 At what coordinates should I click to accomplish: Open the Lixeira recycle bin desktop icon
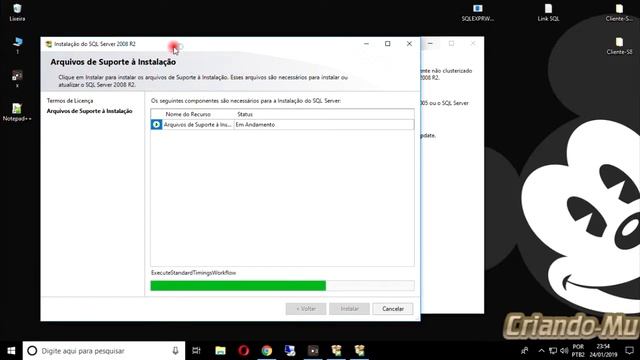tap(17, 12)
